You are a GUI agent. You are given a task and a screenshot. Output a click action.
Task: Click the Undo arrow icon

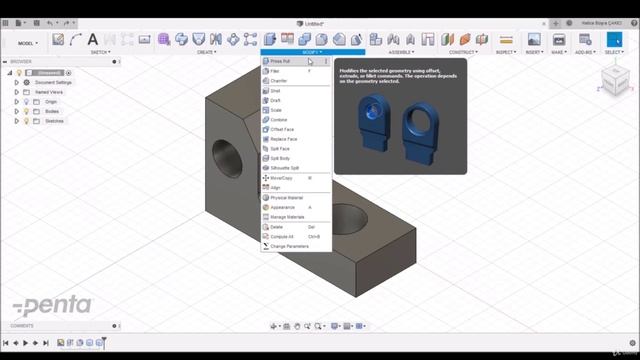pyautogui.click(x=50, y=23)
